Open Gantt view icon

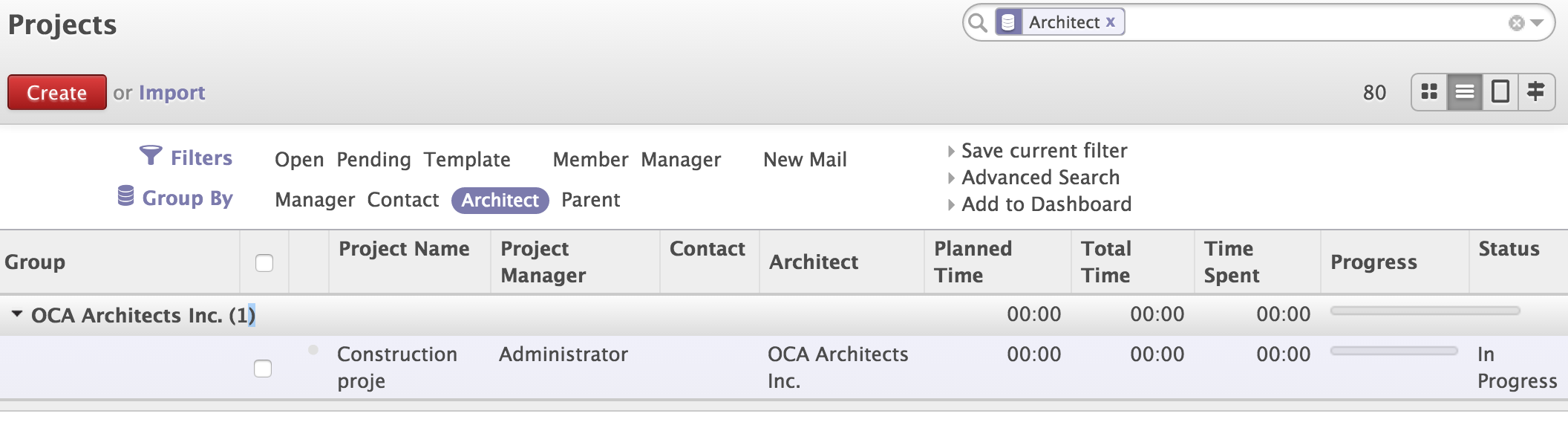[x=1536, y=92]
